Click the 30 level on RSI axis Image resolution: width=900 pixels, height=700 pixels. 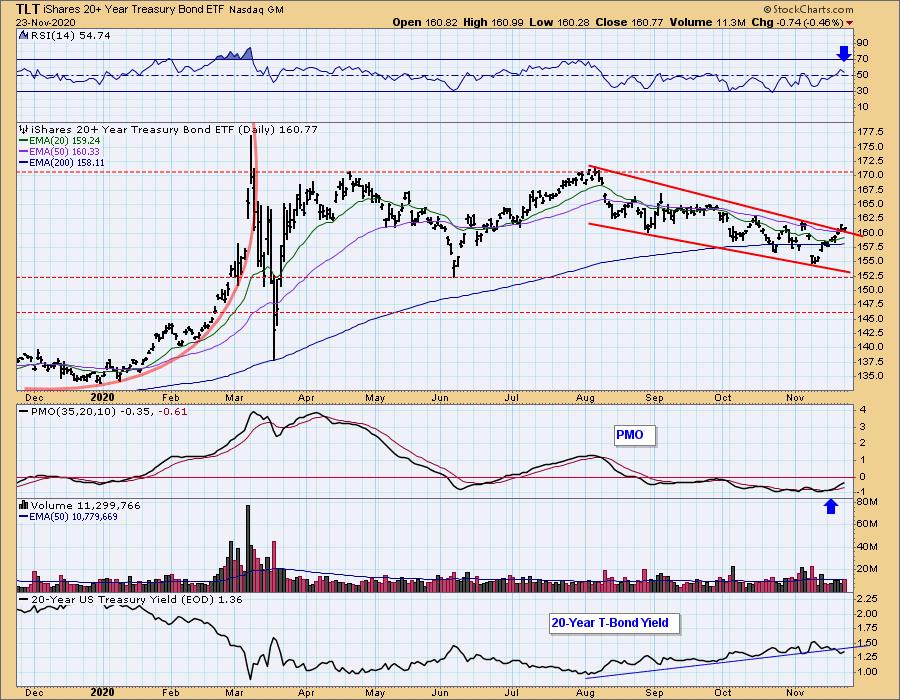tap(862, 91)
